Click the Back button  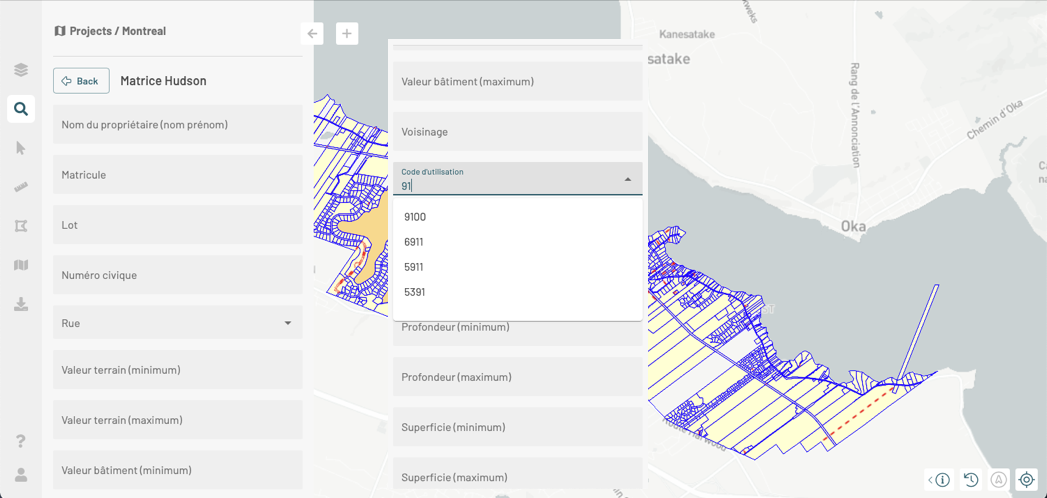click(x=81, y=81)
